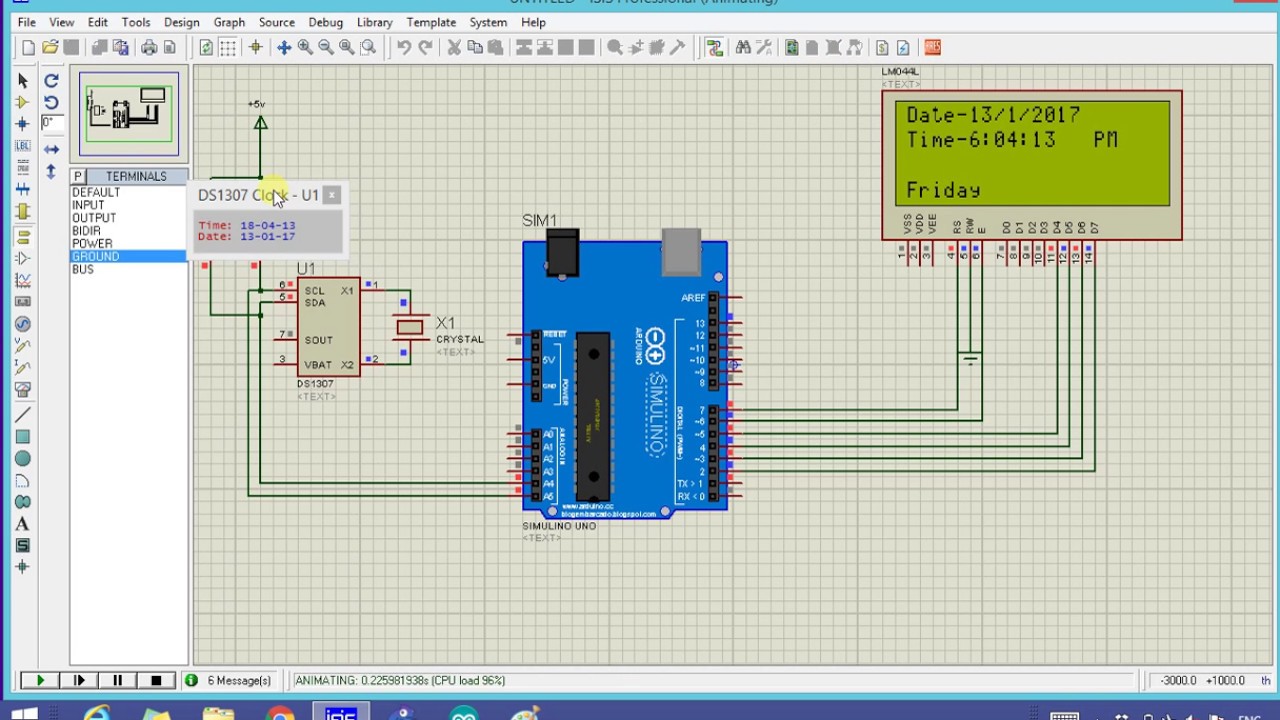Viewport: 1280px width, 720px height.
Task: Cut selection with scissors icon
Action: 453,47
